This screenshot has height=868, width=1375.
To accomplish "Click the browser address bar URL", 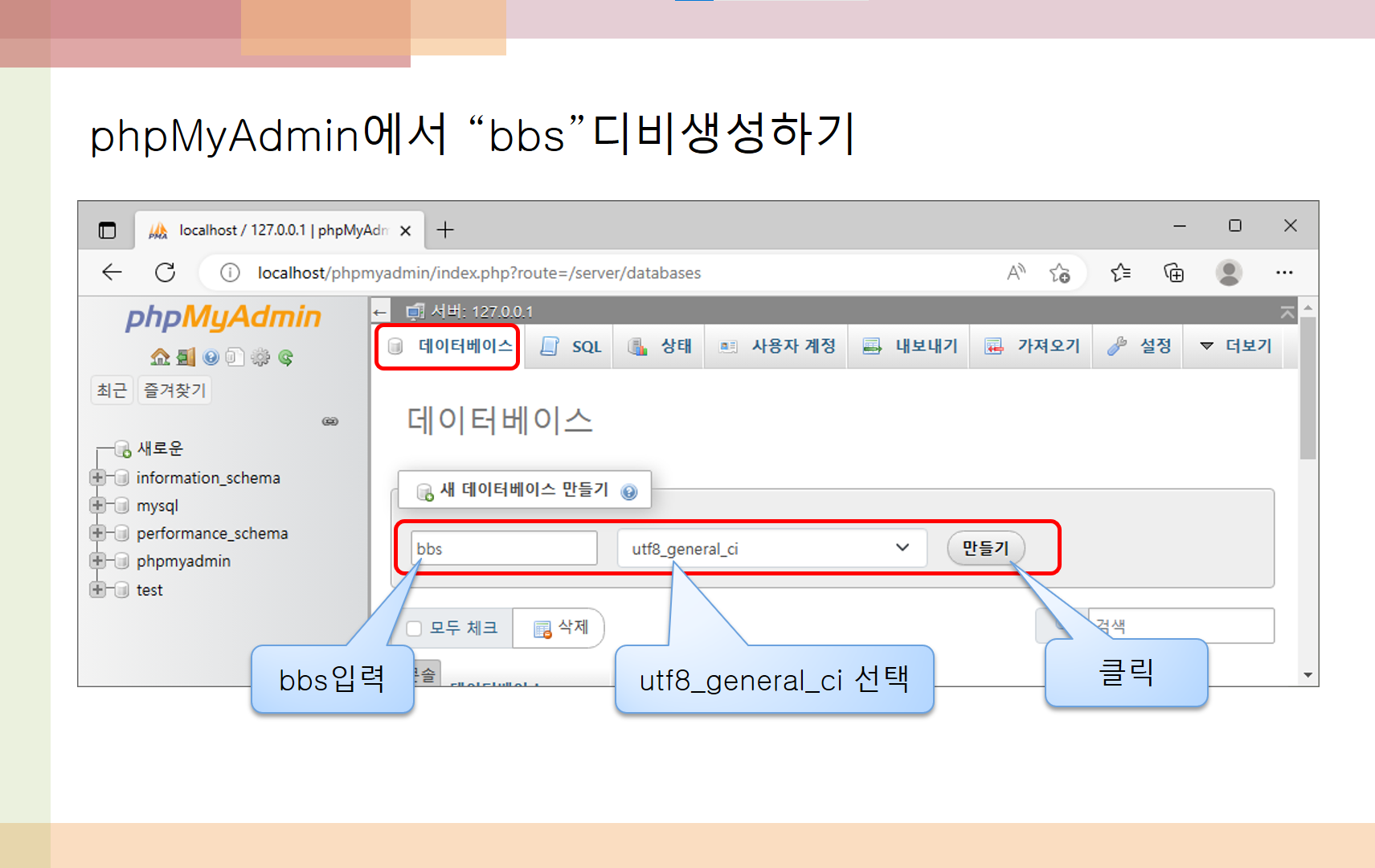I will 479,273.
